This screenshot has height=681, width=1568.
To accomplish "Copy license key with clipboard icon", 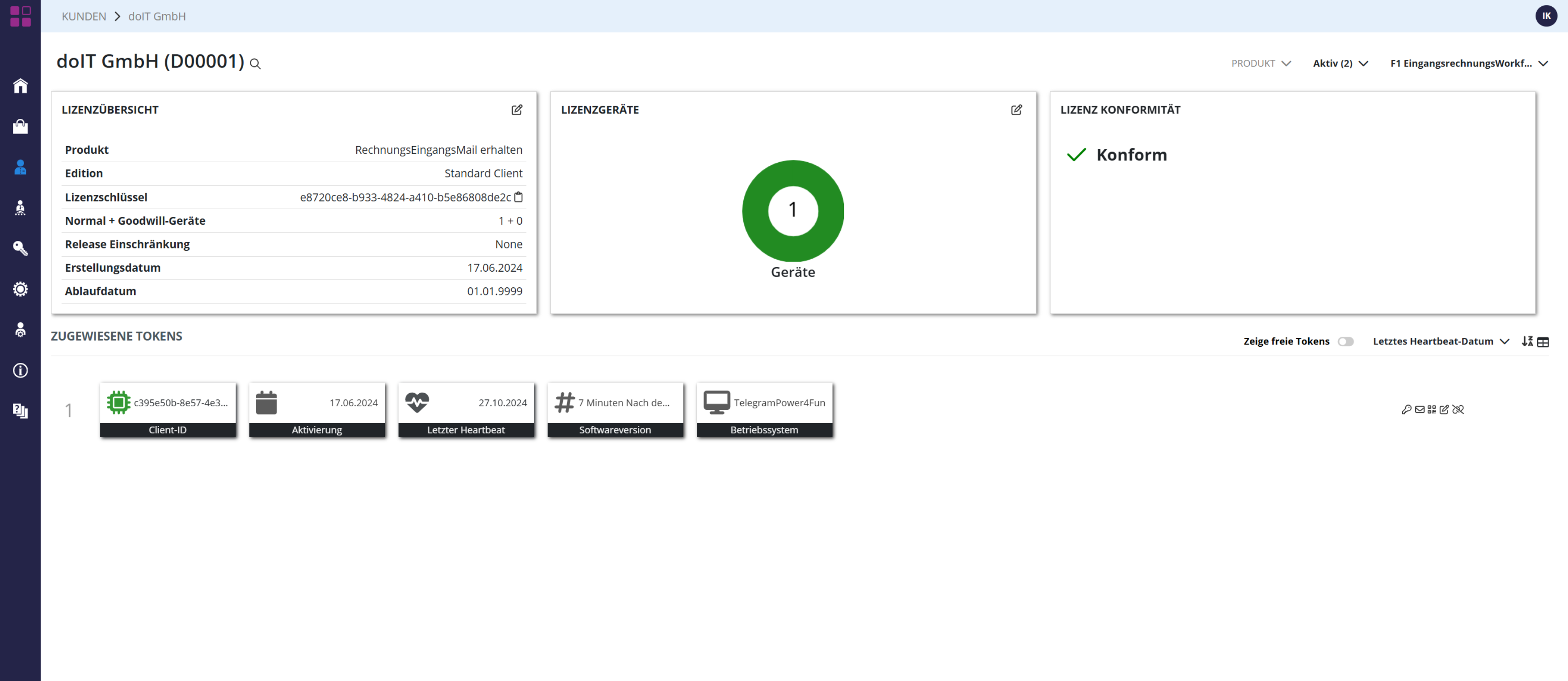I will point(518,197).
